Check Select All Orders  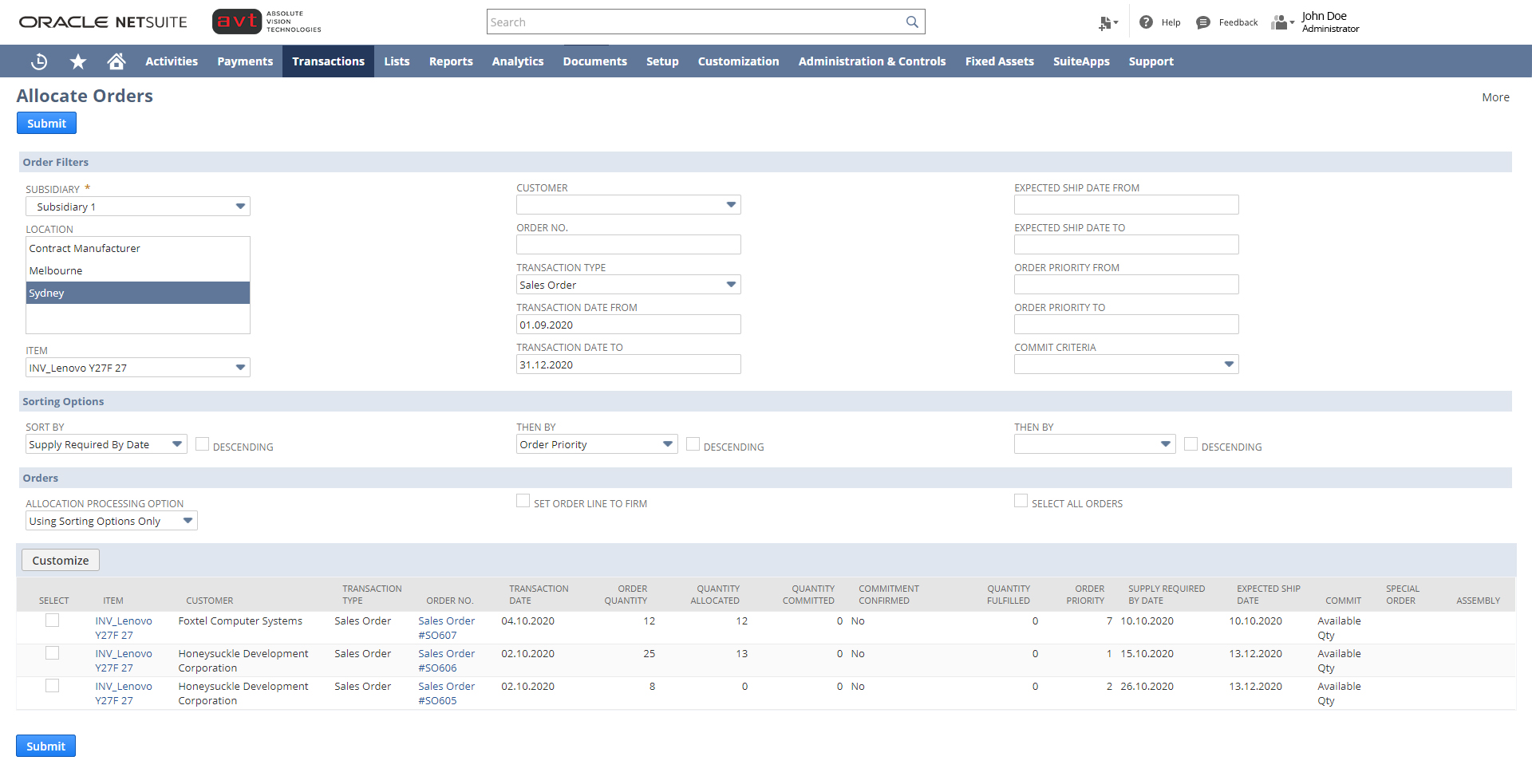click(x=1021, y=500)
